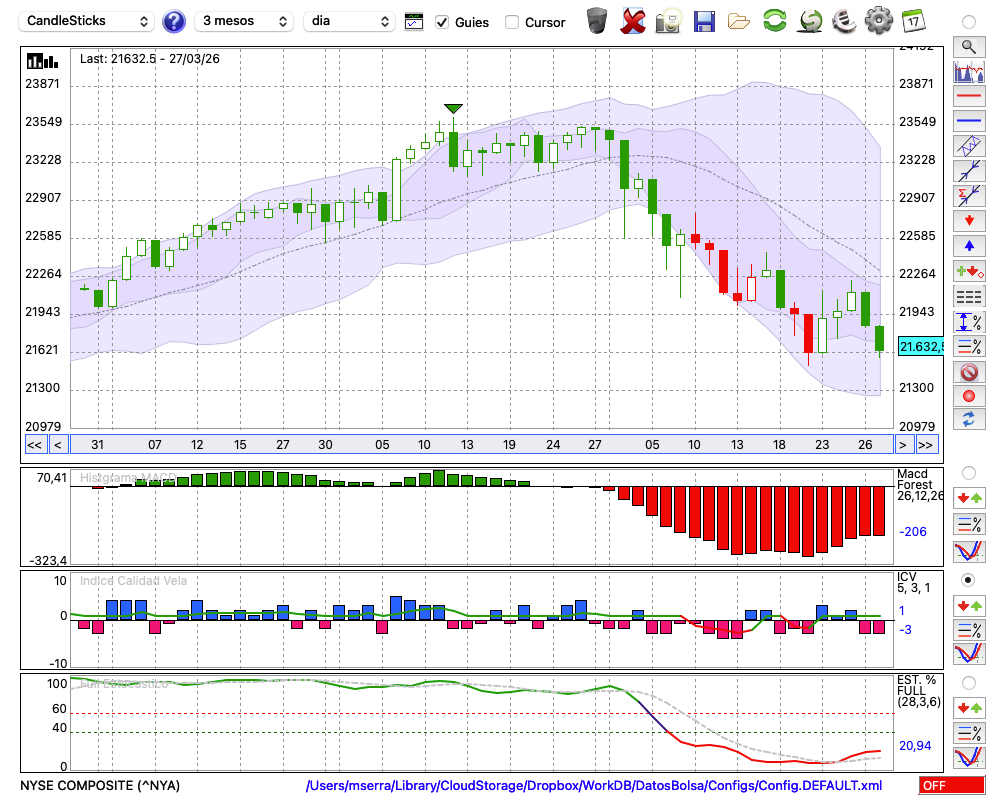Image resolution: width=1000 pixels, height=800 pixels.
Task: Click the blue volume histogram icon
Action: click(969, 71)
